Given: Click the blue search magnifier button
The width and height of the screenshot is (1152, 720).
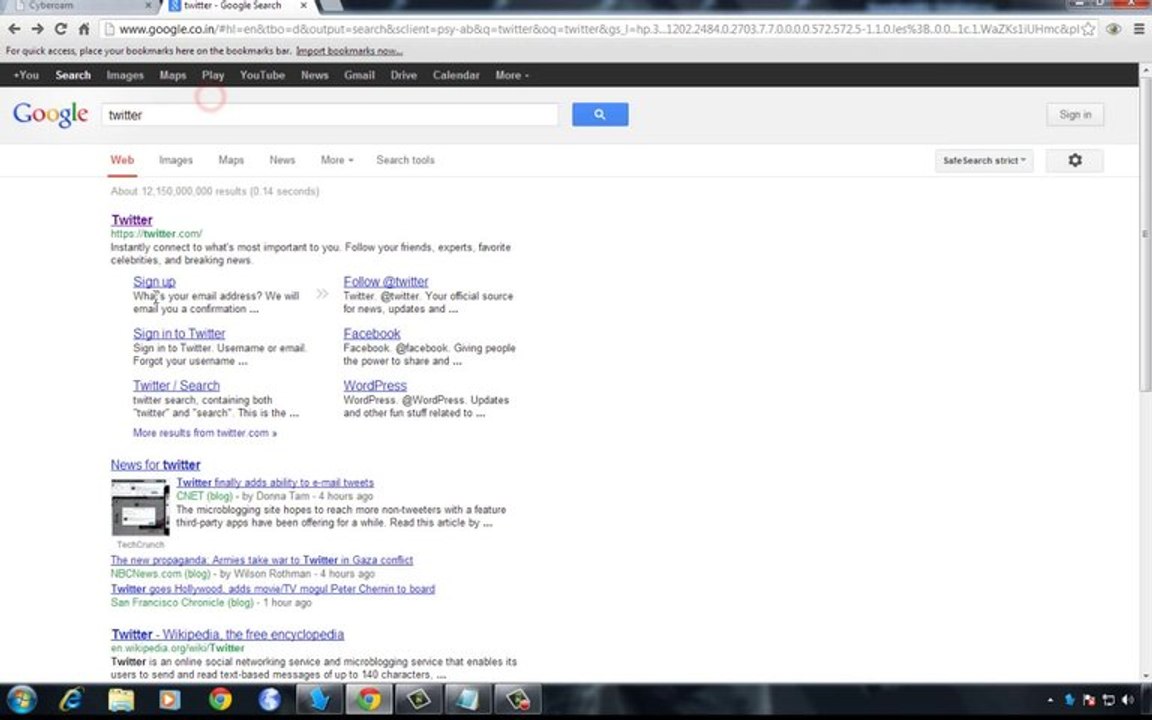Looking at the screenshot, I should pos(600,115).
